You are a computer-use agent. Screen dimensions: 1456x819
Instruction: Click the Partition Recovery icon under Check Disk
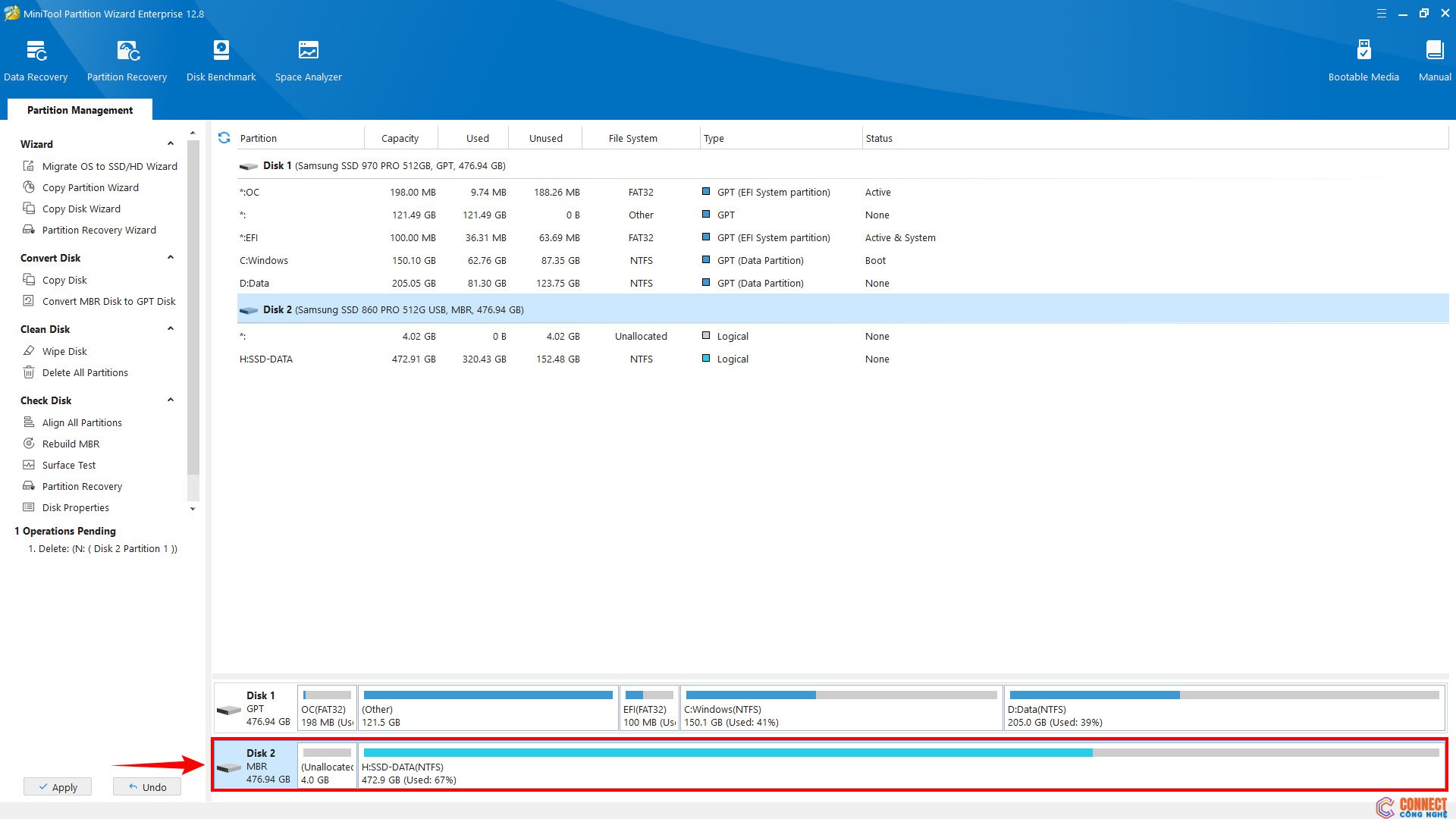29,486
